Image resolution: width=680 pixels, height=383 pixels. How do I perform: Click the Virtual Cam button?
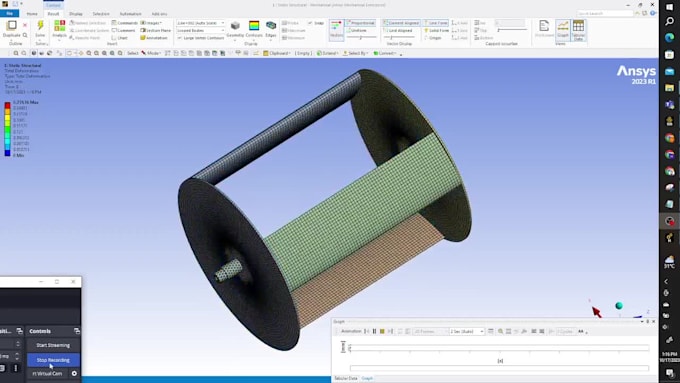(48, 373)
